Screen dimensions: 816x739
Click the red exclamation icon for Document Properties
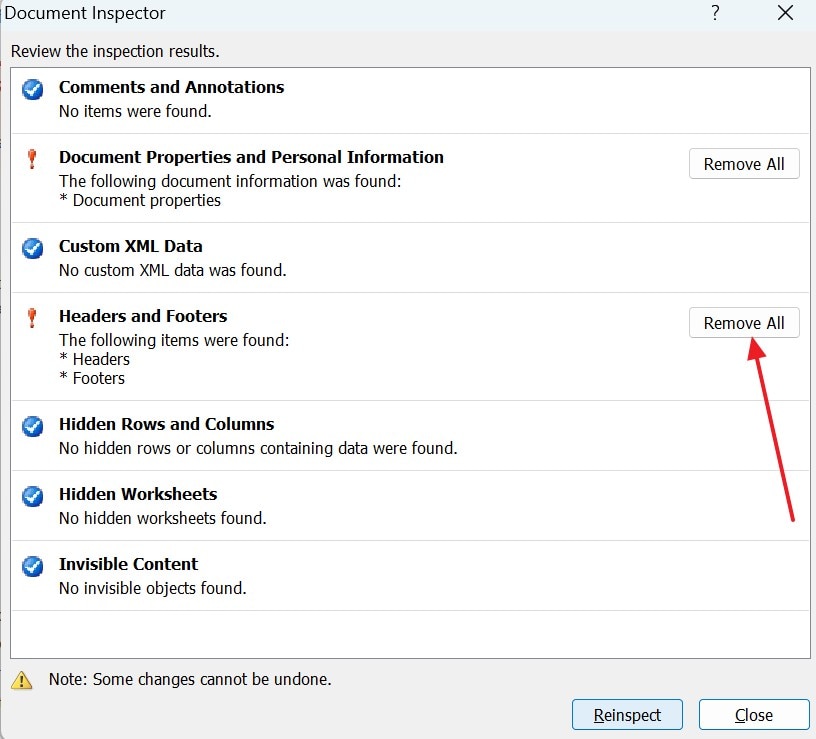click(x=33, y=158)
